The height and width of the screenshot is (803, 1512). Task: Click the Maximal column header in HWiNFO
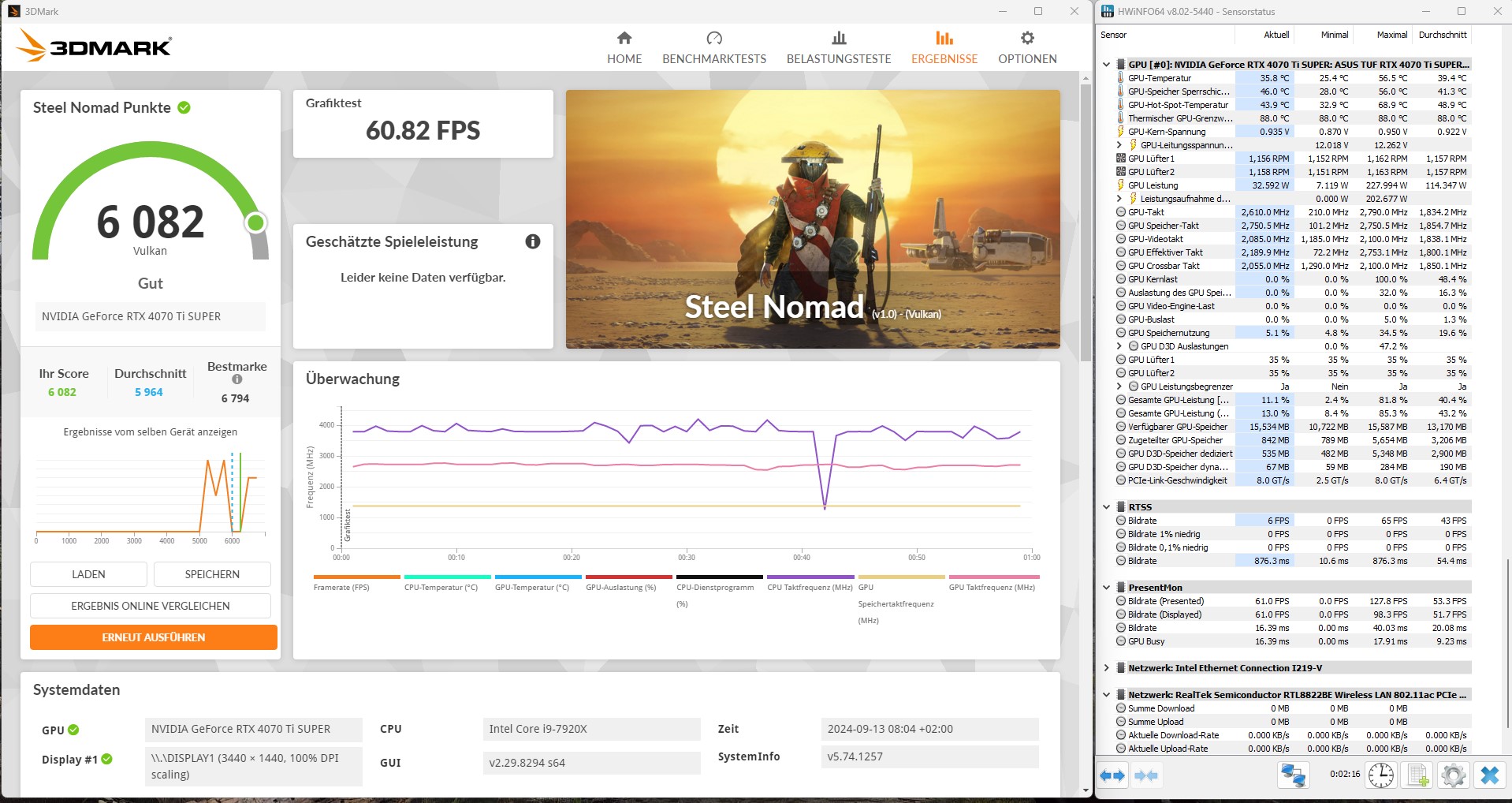(x=1384, y=35)
